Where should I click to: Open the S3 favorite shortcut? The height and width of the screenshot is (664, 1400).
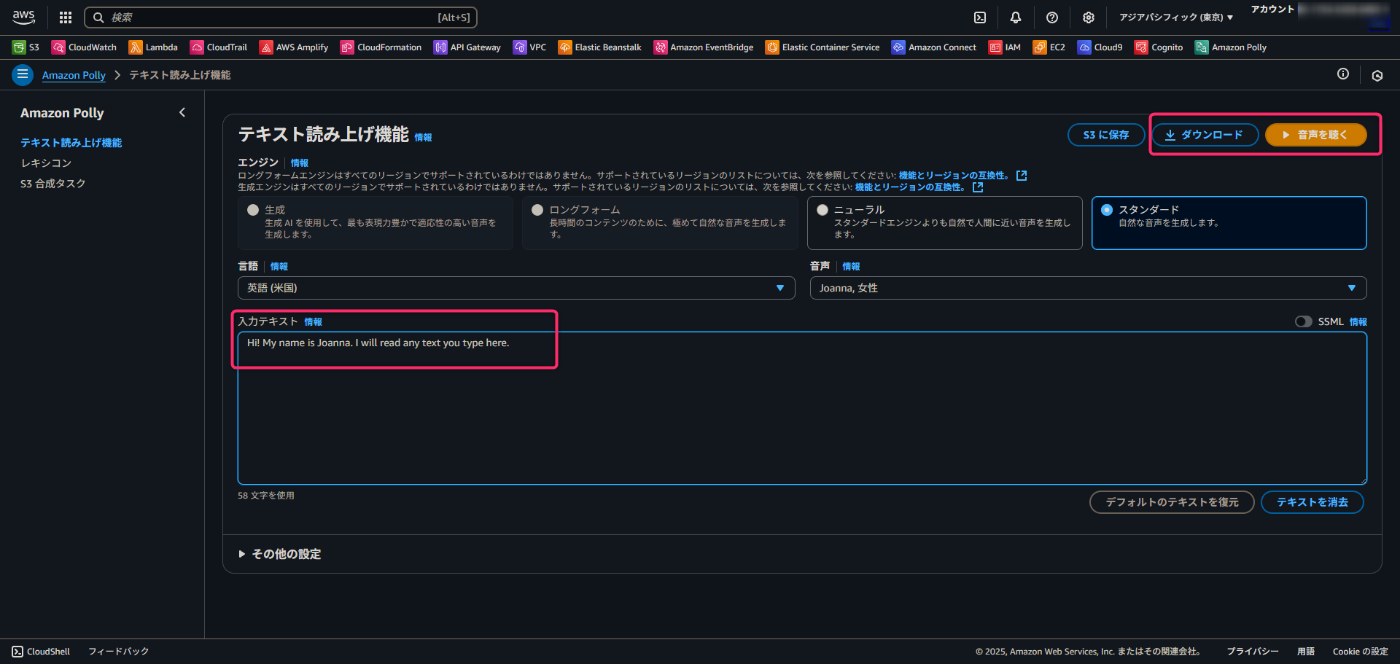click(x=26, y=47)
